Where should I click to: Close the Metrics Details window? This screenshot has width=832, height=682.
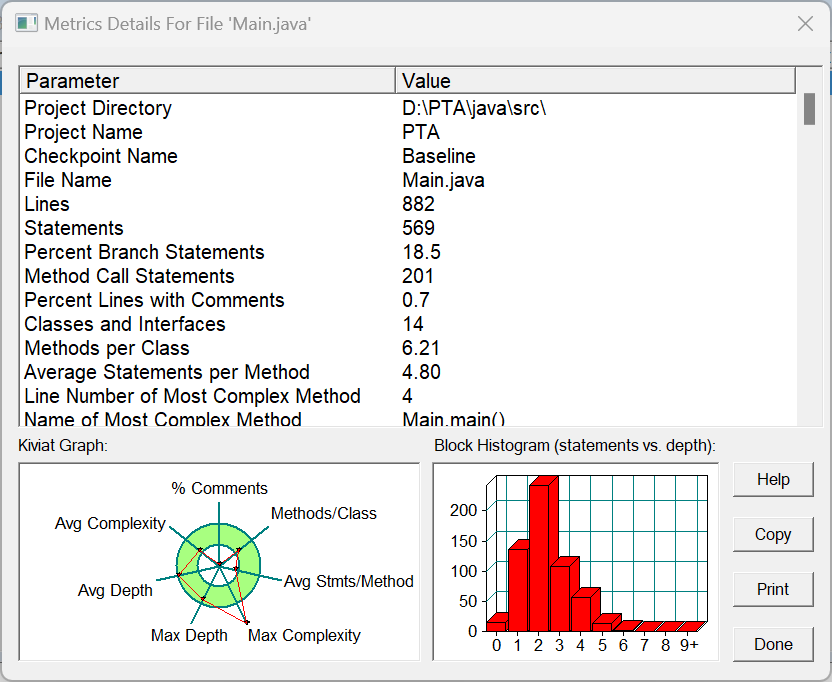coord(805,24)
